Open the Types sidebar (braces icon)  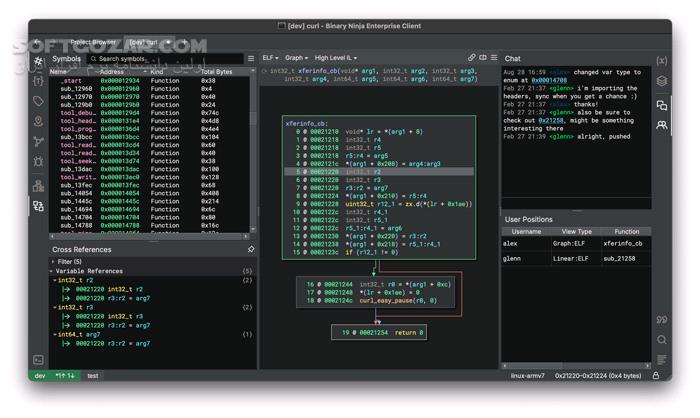(x=38, y=81)
